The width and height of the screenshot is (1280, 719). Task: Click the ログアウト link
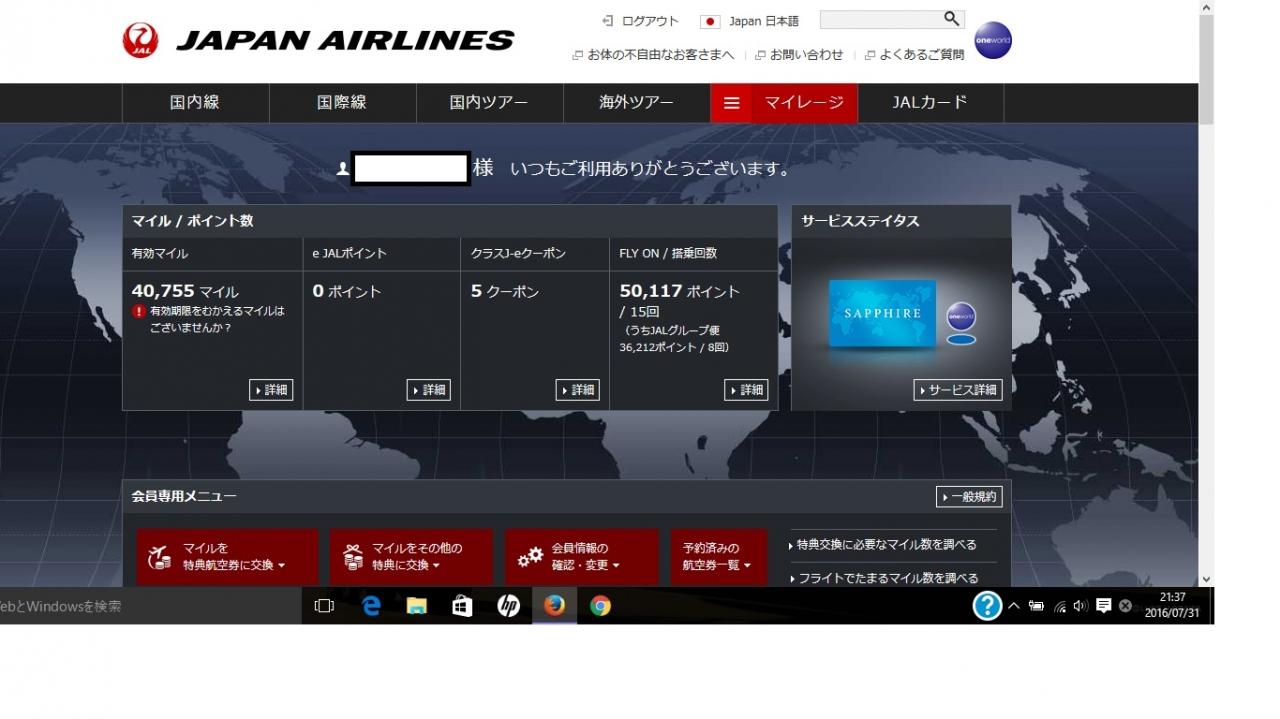coord(641,21)
